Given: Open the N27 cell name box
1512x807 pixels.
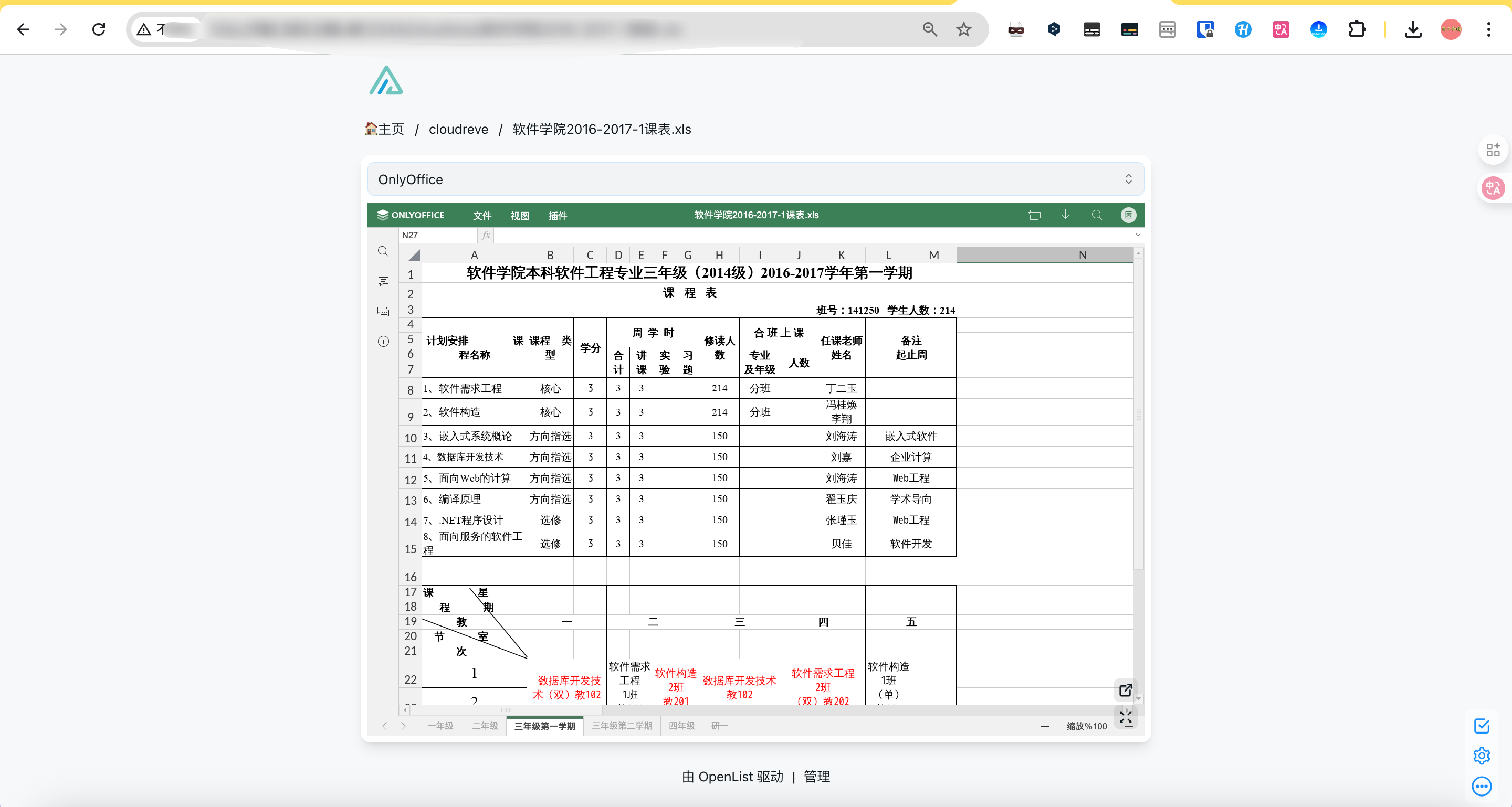Looking at the screenshot, I should pyautogui.click(x=437, y=235).
